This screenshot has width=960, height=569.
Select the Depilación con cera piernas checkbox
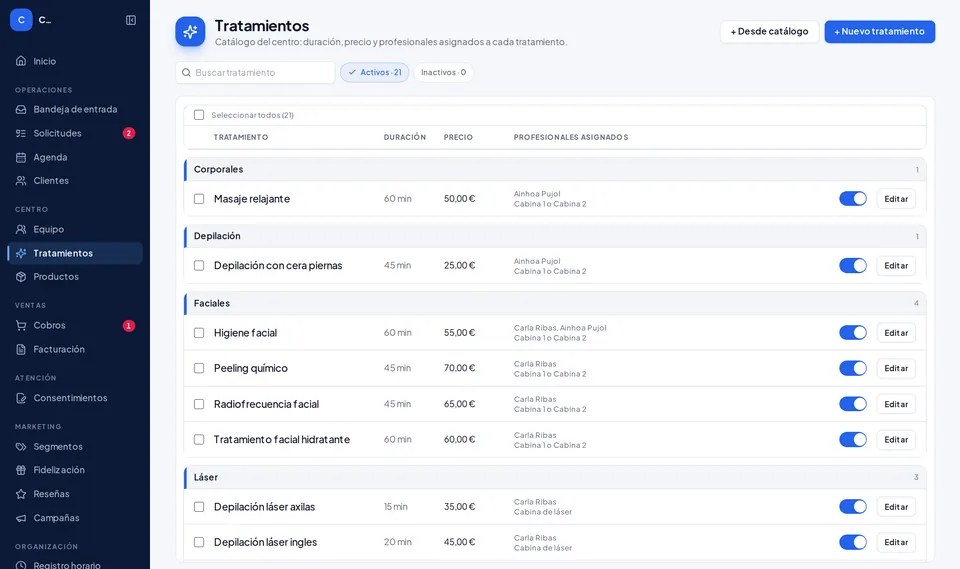pyautogui.click(x=199, y=265)
